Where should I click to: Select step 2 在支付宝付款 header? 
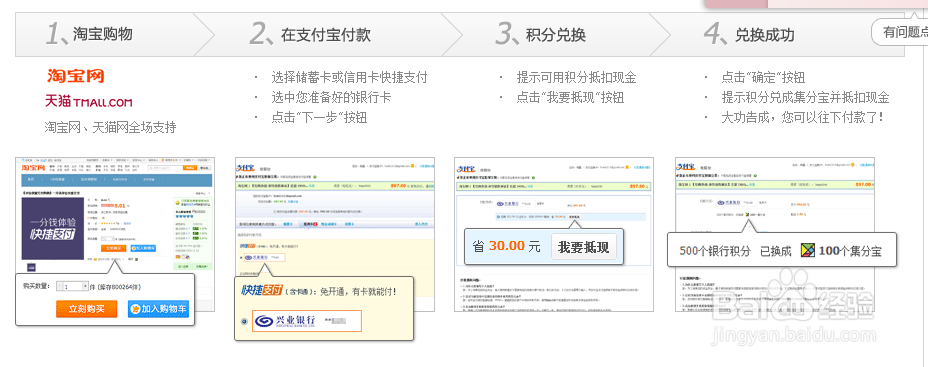click(x=310, y=35)
